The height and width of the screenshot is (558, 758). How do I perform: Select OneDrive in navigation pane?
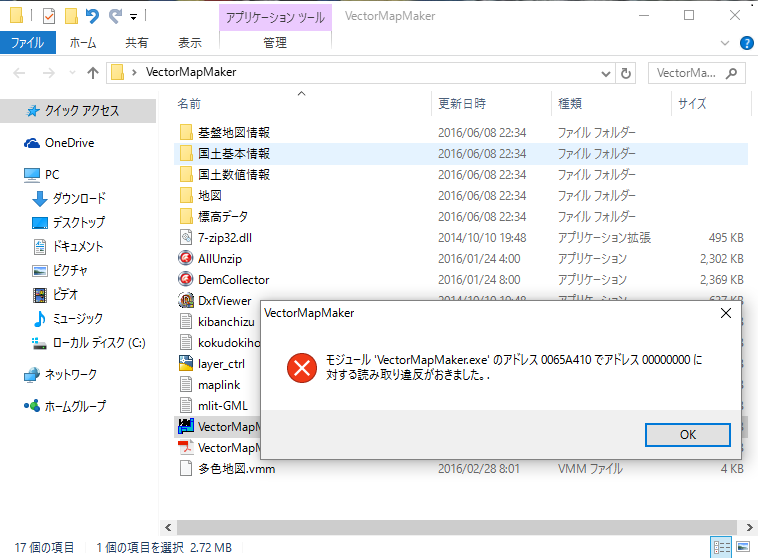pos(70,143)
